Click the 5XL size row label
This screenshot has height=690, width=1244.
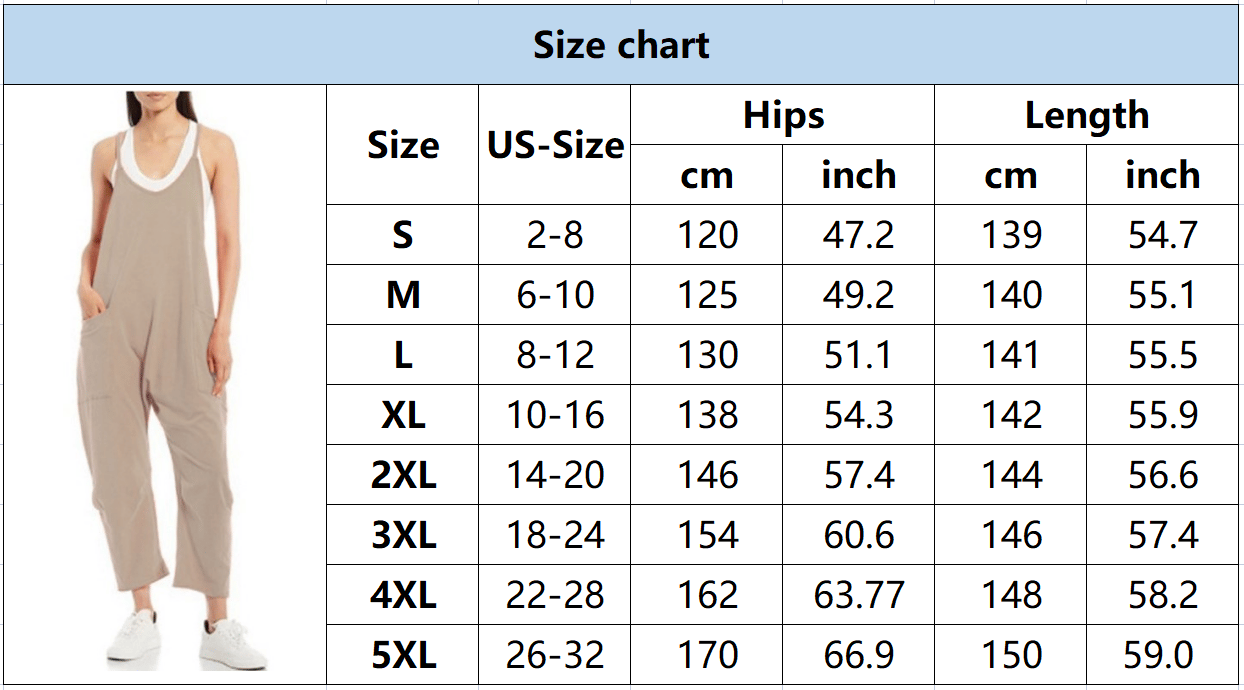403,655
